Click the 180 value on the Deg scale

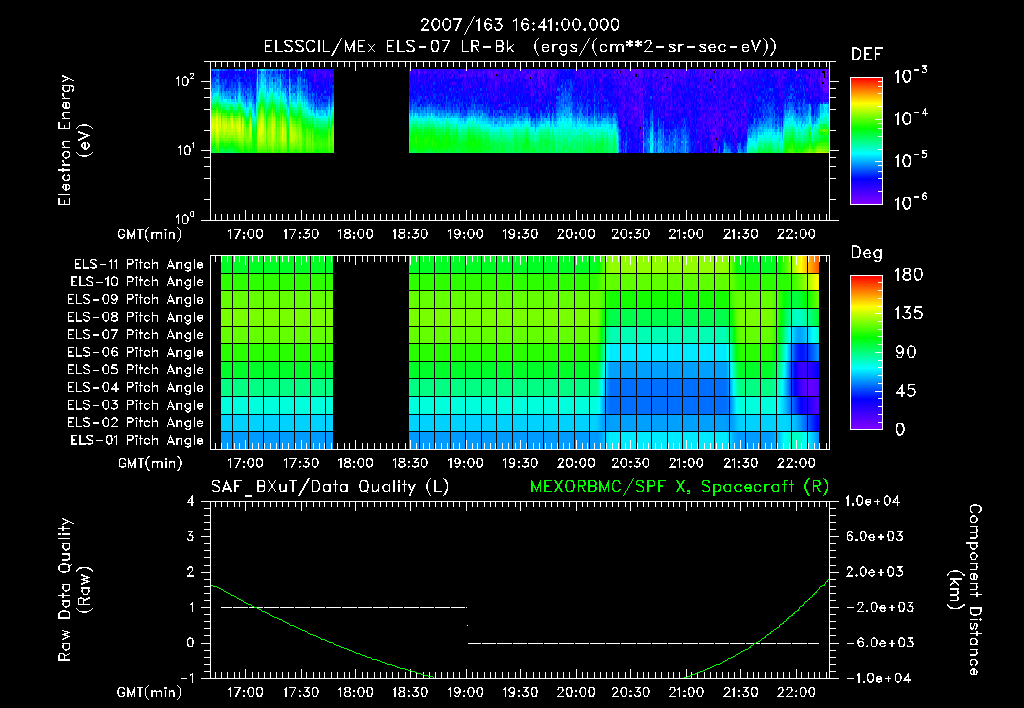pyautogui.click(x=908, y=274)
